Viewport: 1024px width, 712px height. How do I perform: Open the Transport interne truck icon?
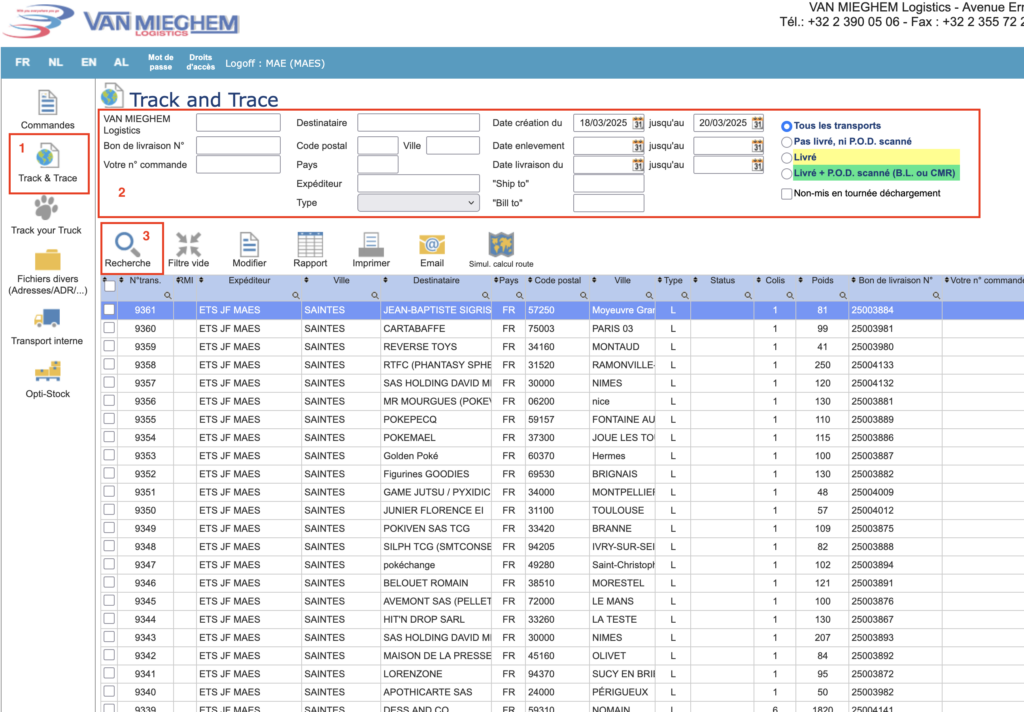pos(47,319)
